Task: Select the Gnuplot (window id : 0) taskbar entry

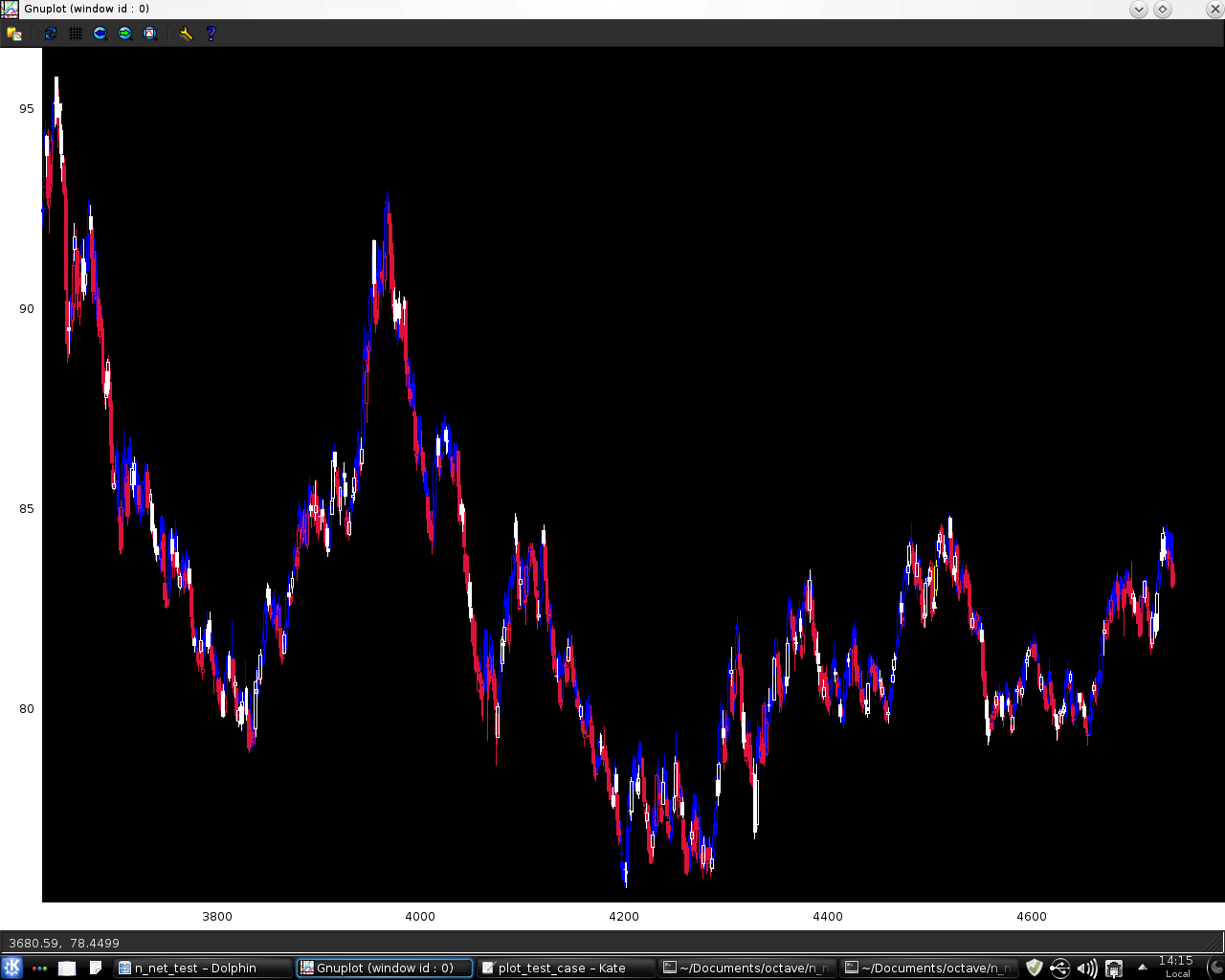Action: pos(385,968)
